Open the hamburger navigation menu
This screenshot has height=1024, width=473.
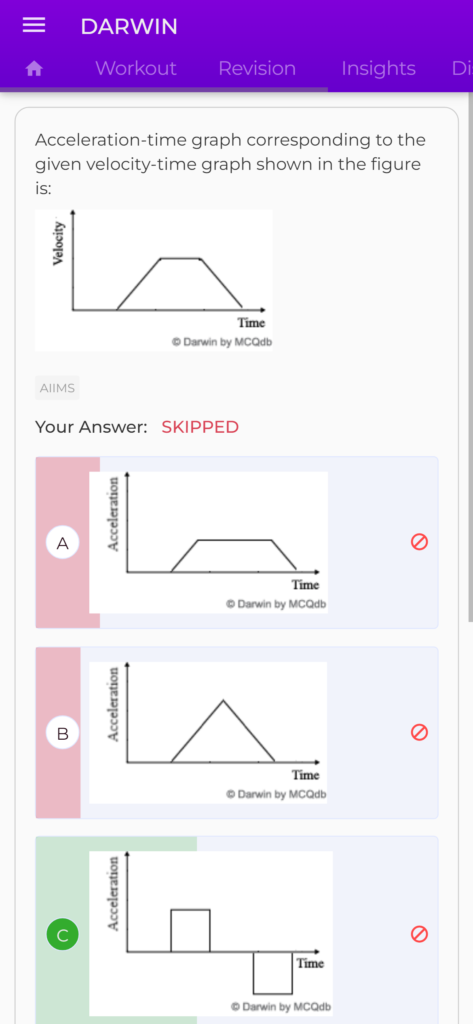(34, 25)
